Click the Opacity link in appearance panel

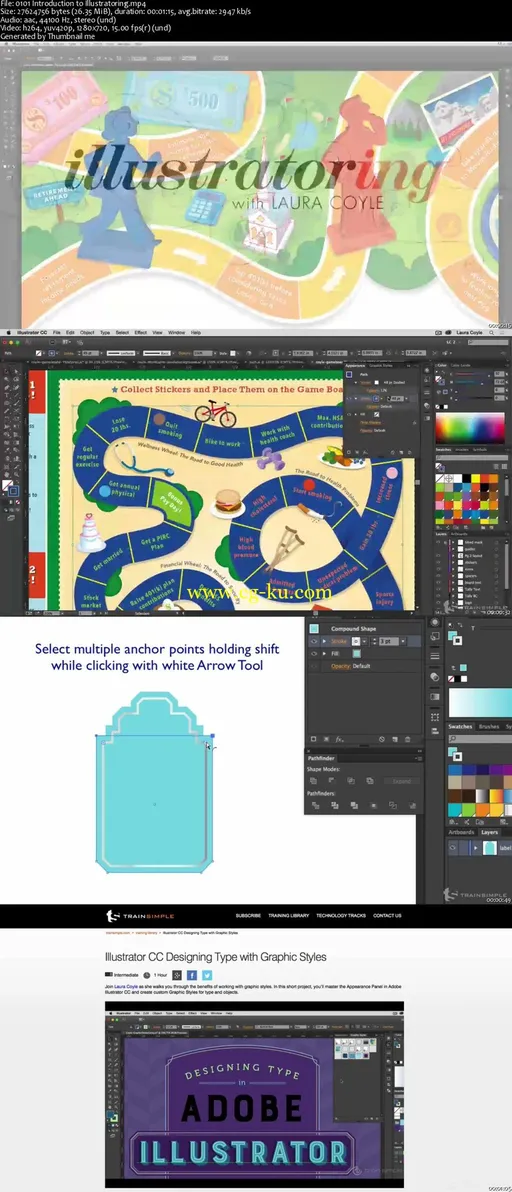[340, 666]
